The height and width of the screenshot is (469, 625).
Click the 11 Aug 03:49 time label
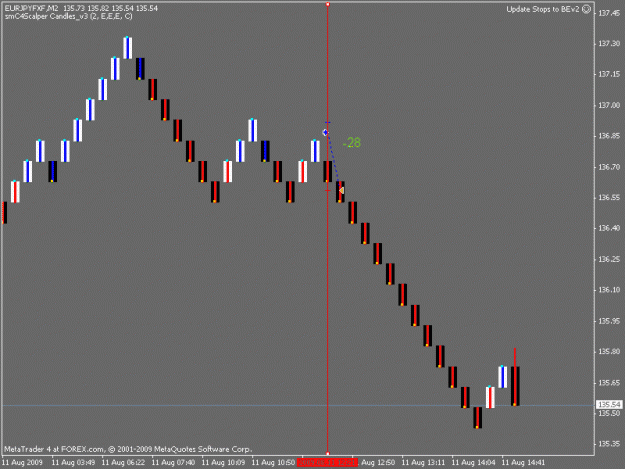[74, 463]
